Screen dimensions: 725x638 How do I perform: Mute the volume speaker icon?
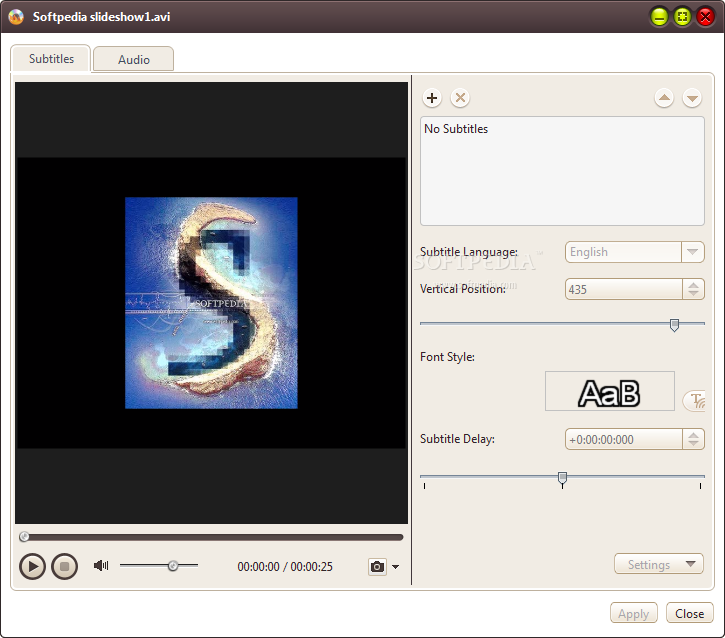(101, 565)
